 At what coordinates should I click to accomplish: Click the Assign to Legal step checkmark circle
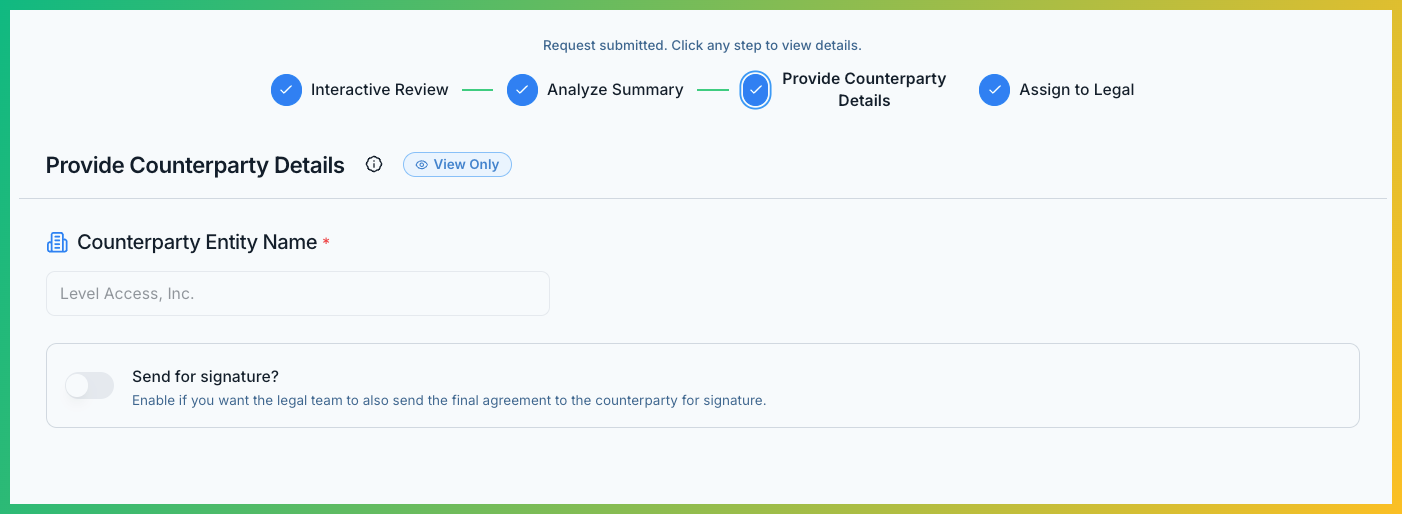click(994, 90)
